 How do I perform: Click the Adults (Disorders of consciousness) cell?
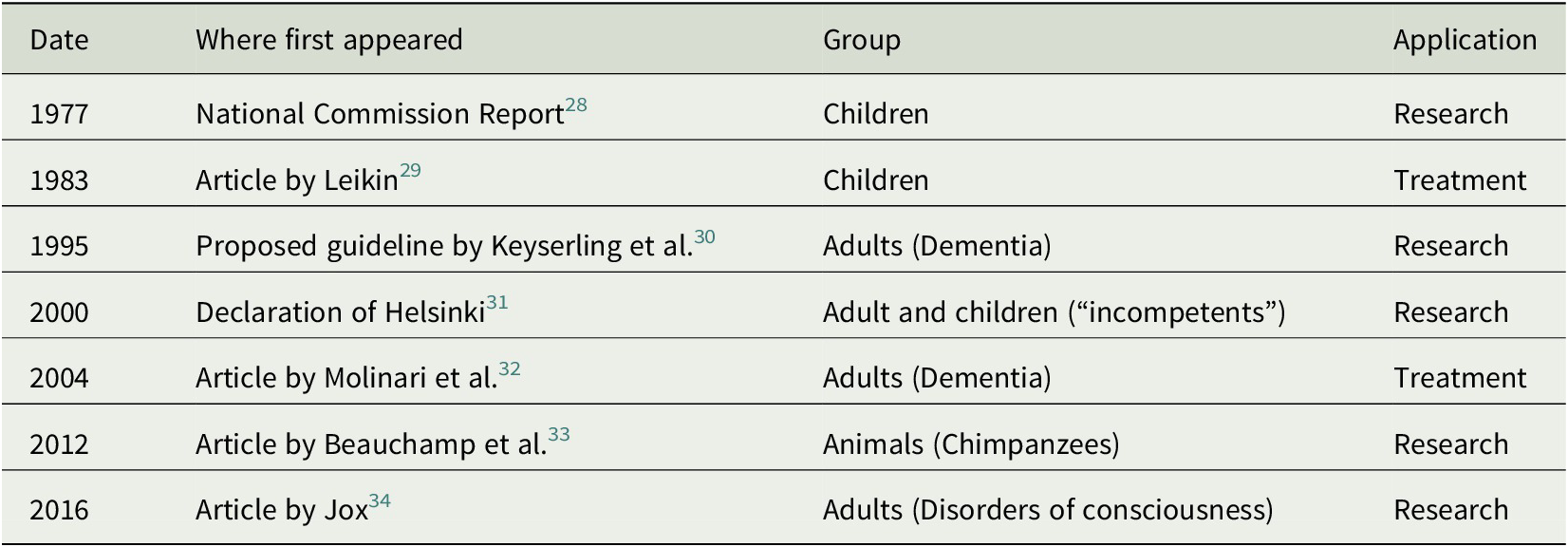click(x=1048, y=510)
